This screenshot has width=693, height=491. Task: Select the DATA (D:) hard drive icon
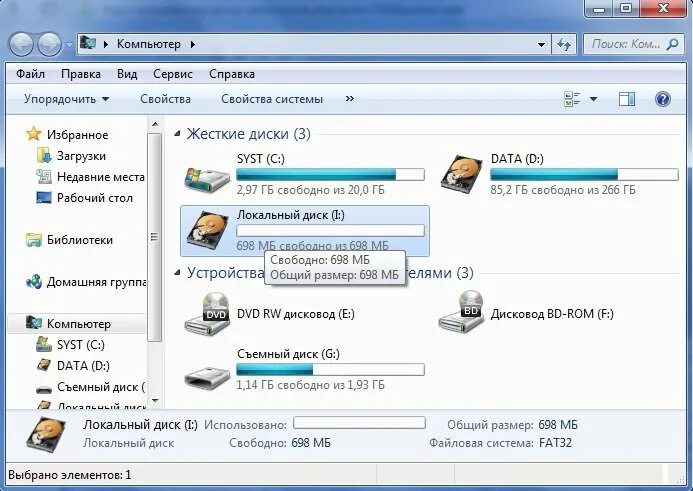[x=462, y=174]
